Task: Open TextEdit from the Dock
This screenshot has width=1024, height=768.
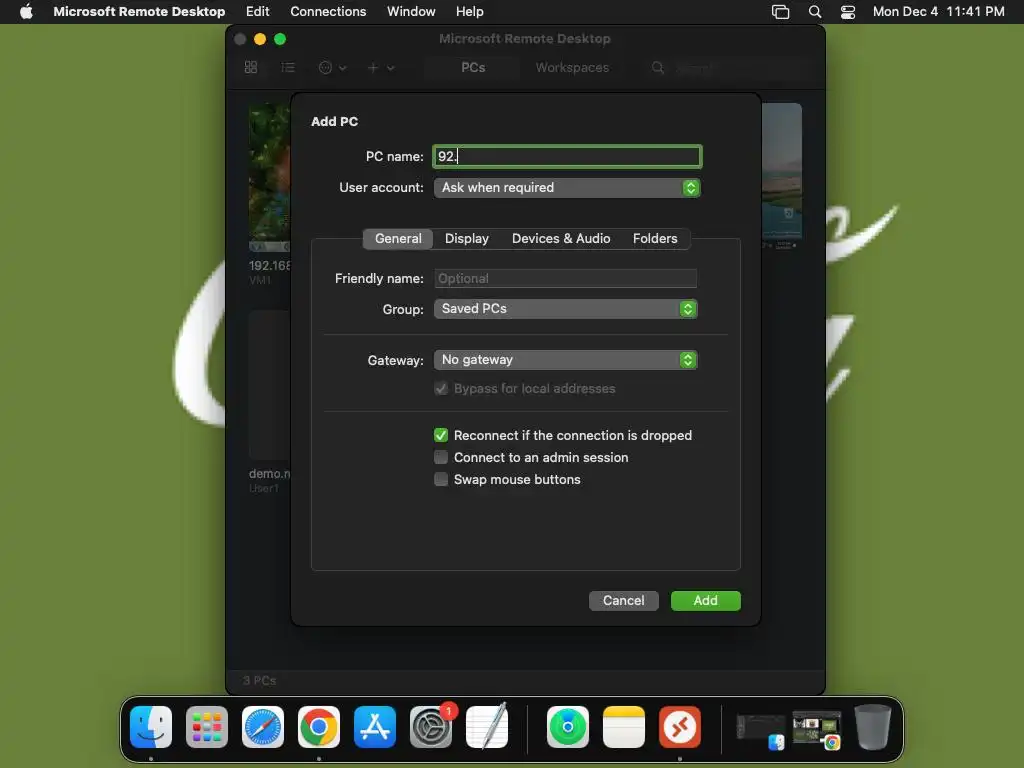Action: (x=487, y=726)
